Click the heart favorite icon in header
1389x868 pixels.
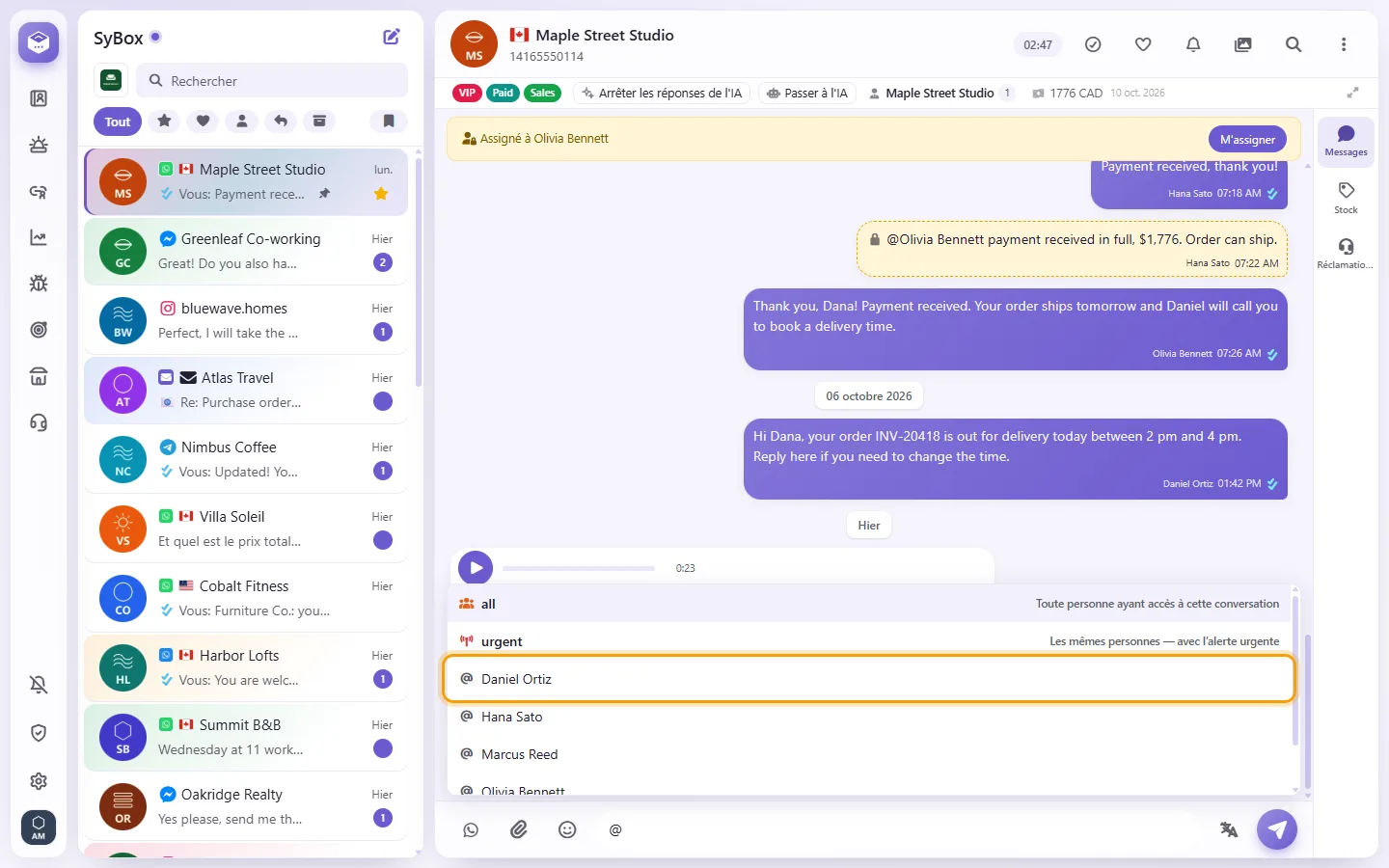click(x=1143, y=44)
